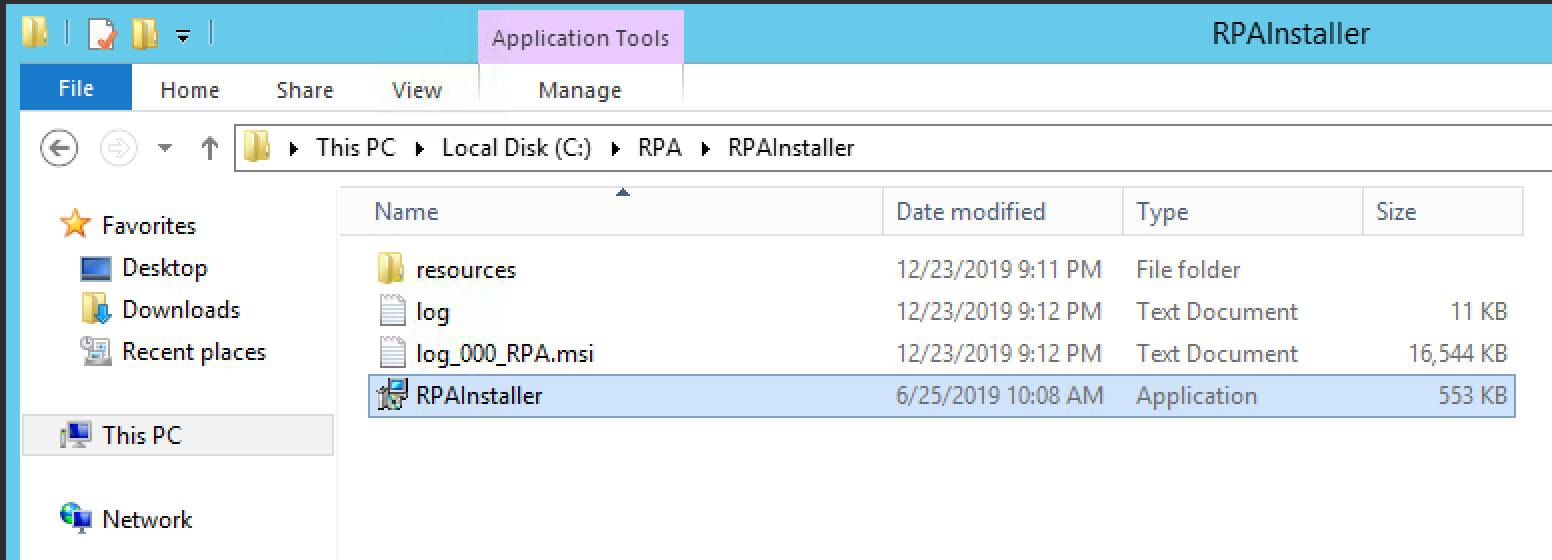Screen dimensions: 1552x560
Task: Open the Customize Quick Access Toolbar arrow
Action: (x=183, y=36)
